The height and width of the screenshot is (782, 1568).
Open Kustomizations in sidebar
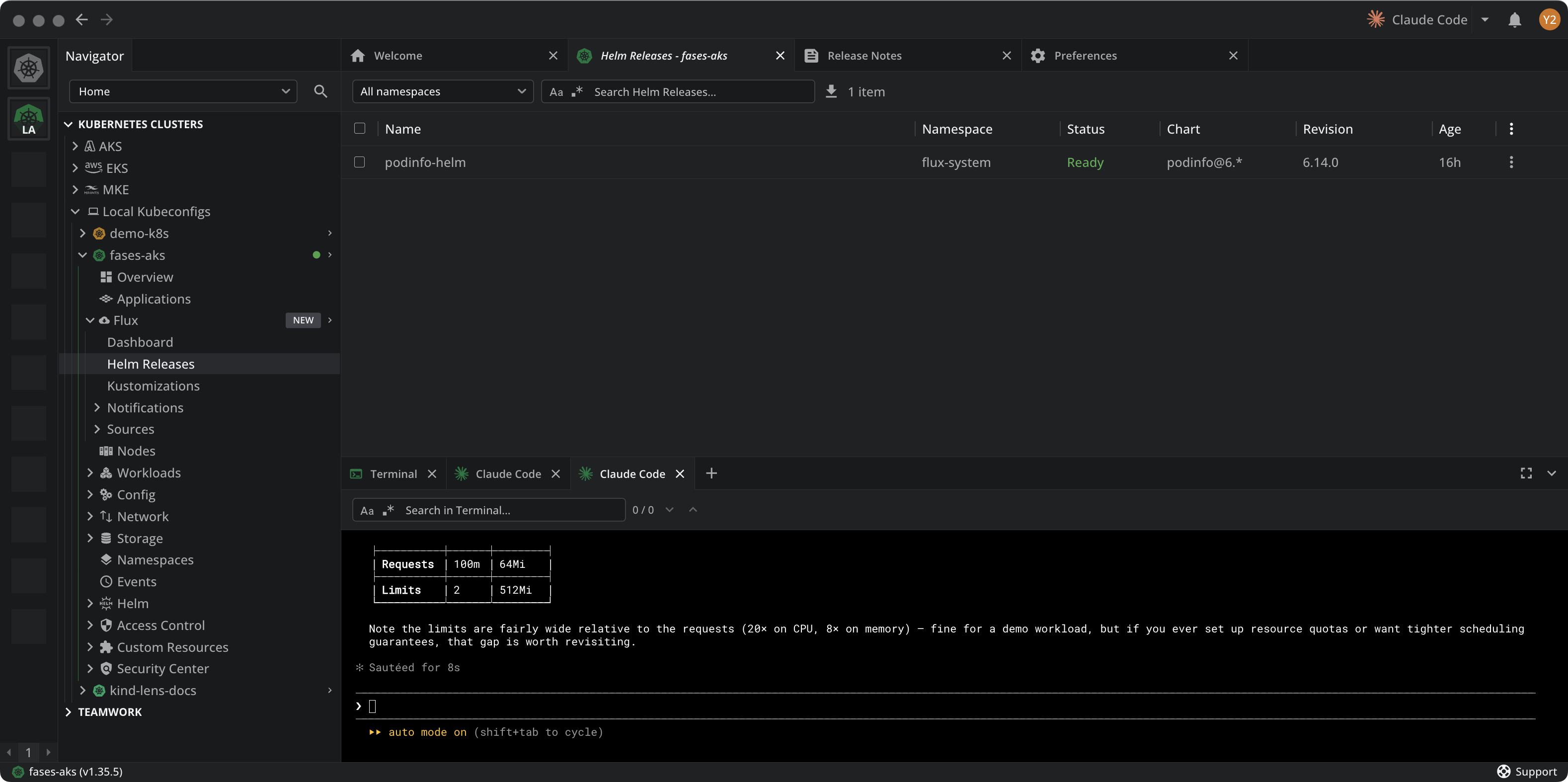tap(154, 385)
